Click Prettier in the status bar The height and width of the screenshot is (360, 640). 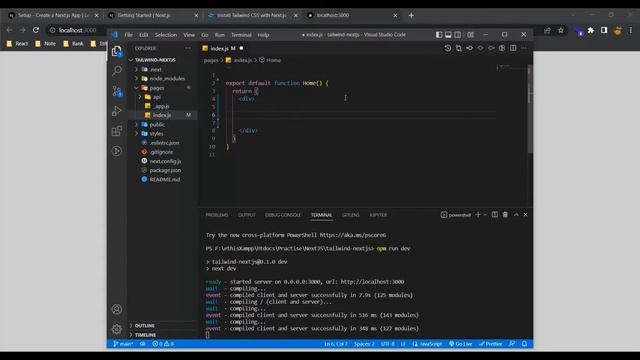point(491,344)
